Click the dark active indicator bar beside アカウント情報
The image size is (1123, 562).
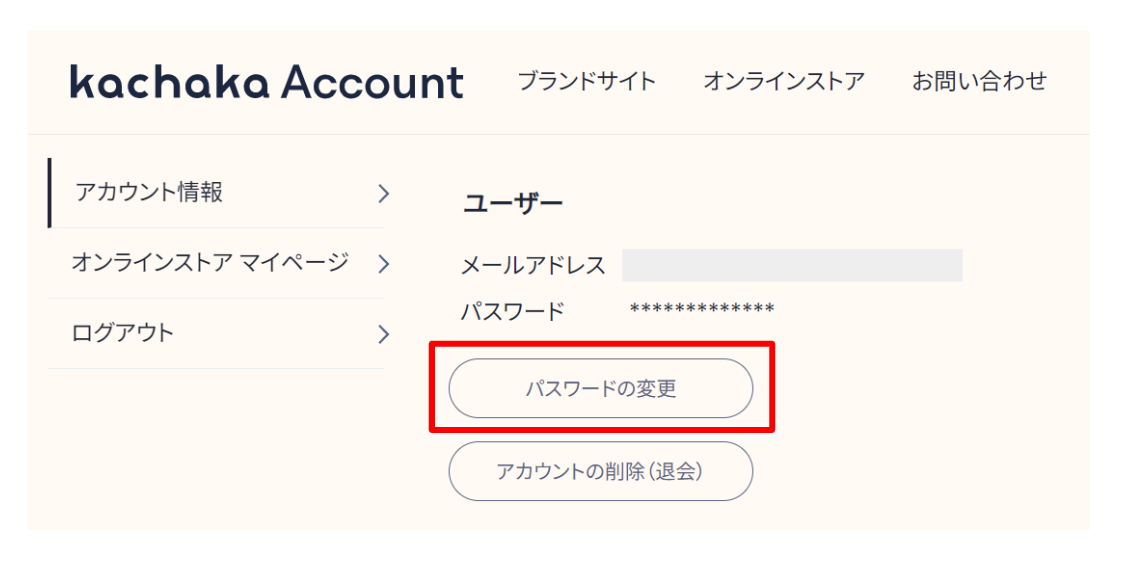pyautogui.click(x=49, y=193)
